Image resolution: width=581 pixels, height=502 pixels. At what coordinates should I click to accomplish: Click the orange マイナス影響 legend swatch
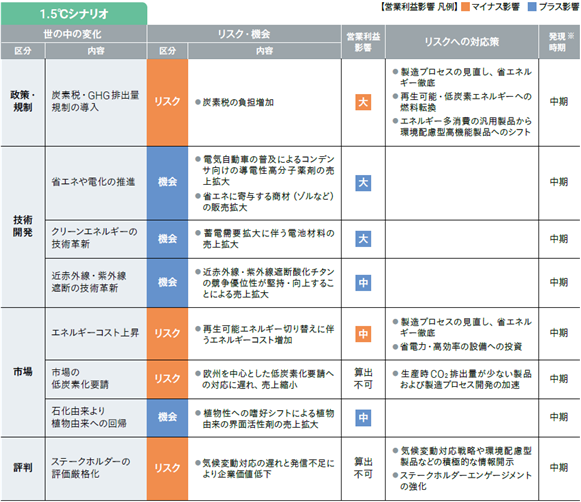465,7
